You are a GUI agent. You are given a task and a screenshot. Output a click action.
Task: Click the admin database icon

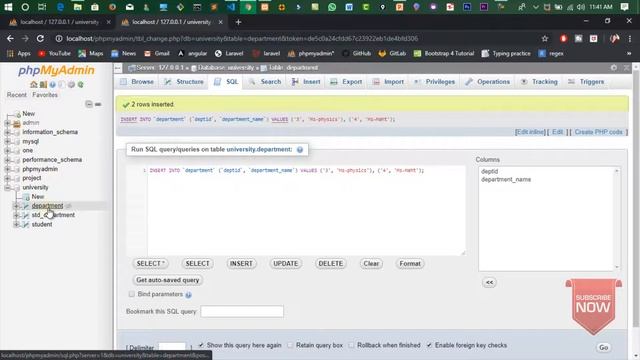17,123
